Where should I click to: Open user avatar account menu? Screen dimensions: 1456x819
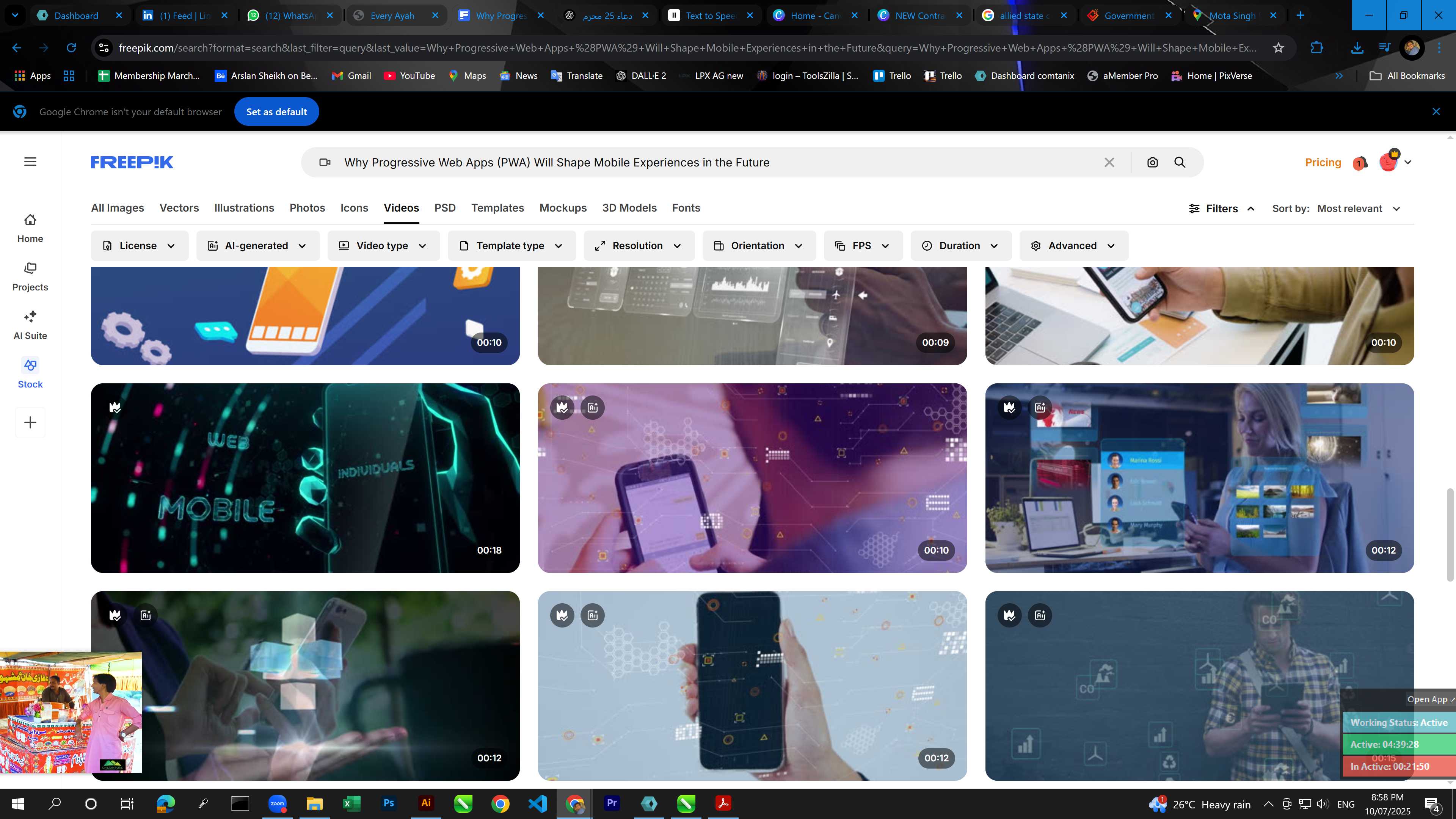[x=1395, y=162]
